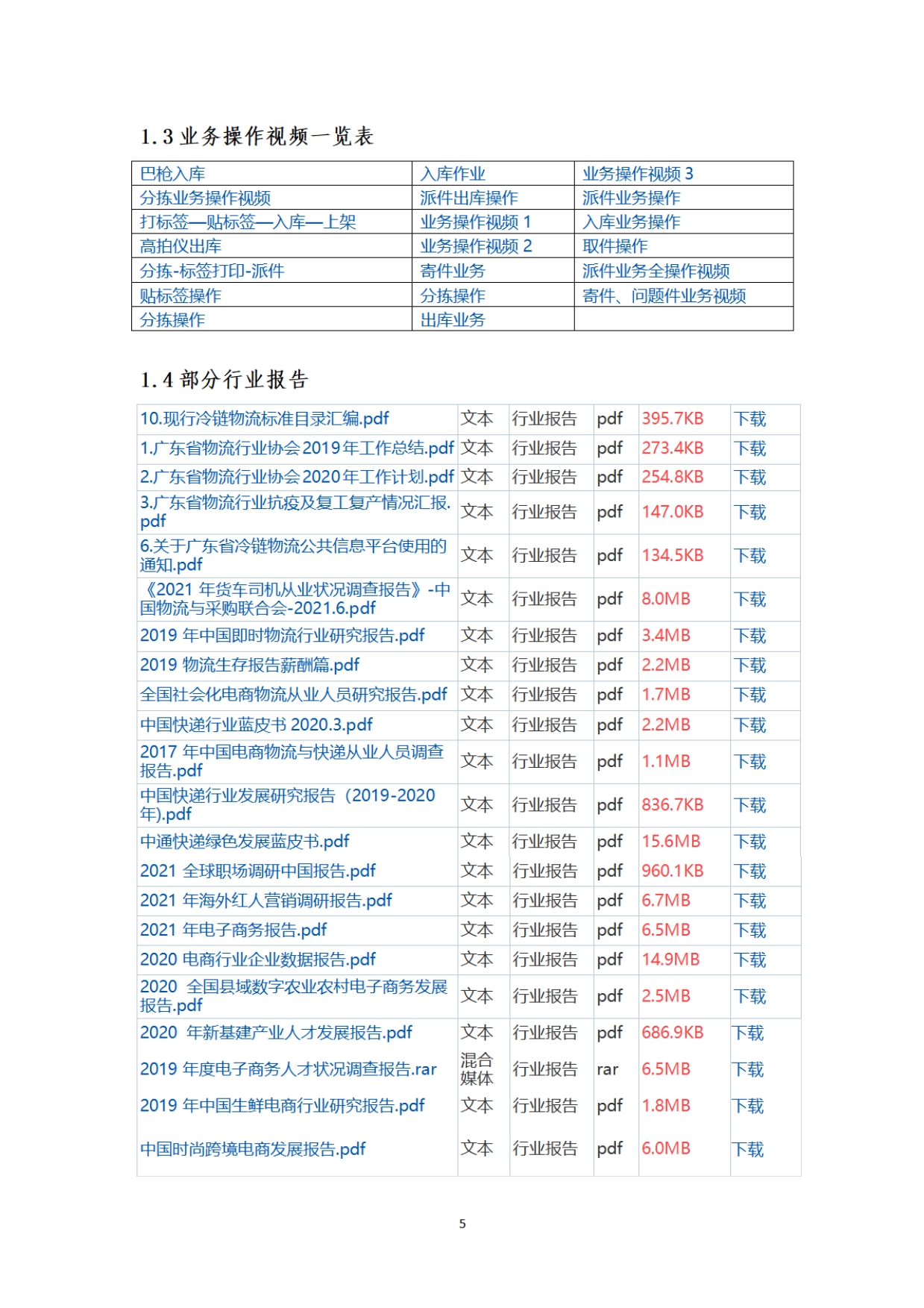
Task: Click 下载 for the rar file
Action: coord(747,1068)
